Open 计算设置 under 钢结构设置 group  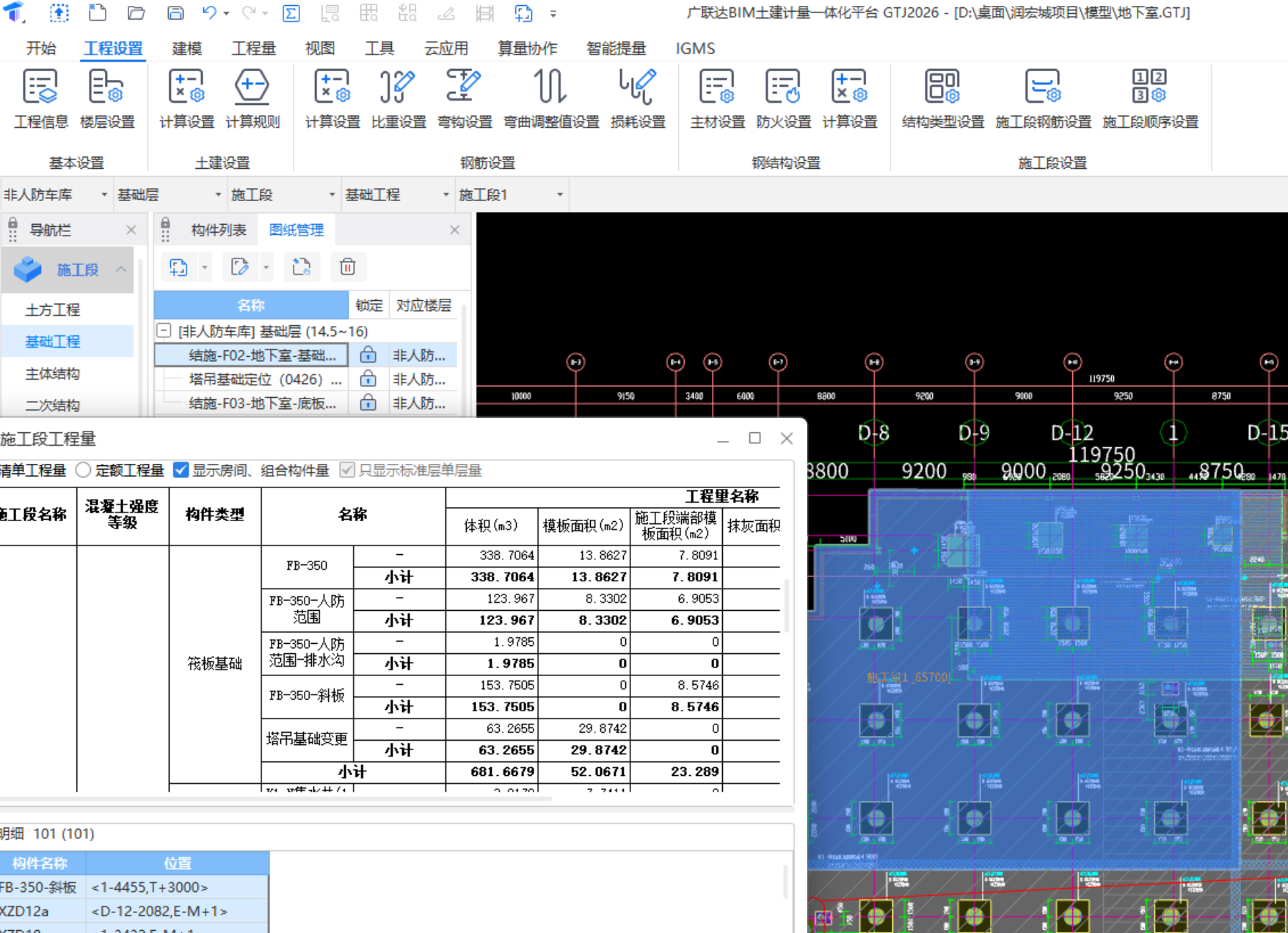click(849, 99)
